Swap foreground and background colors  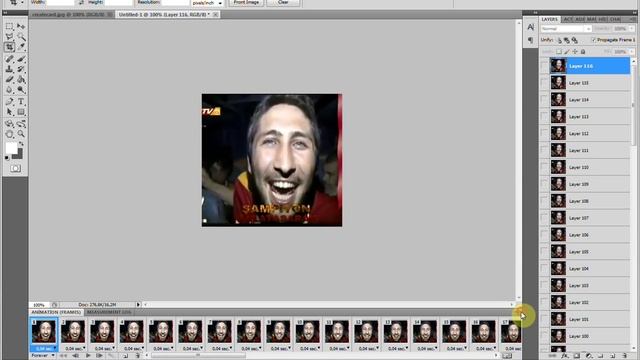[21, 144]
